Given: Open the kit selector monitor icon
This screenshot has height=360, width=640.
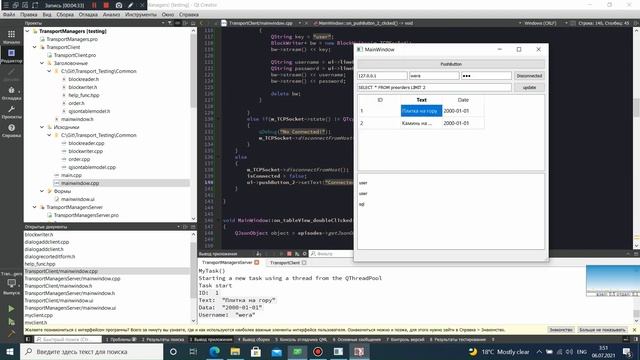Looking at the screenshot, I should [x=11, y=283].
